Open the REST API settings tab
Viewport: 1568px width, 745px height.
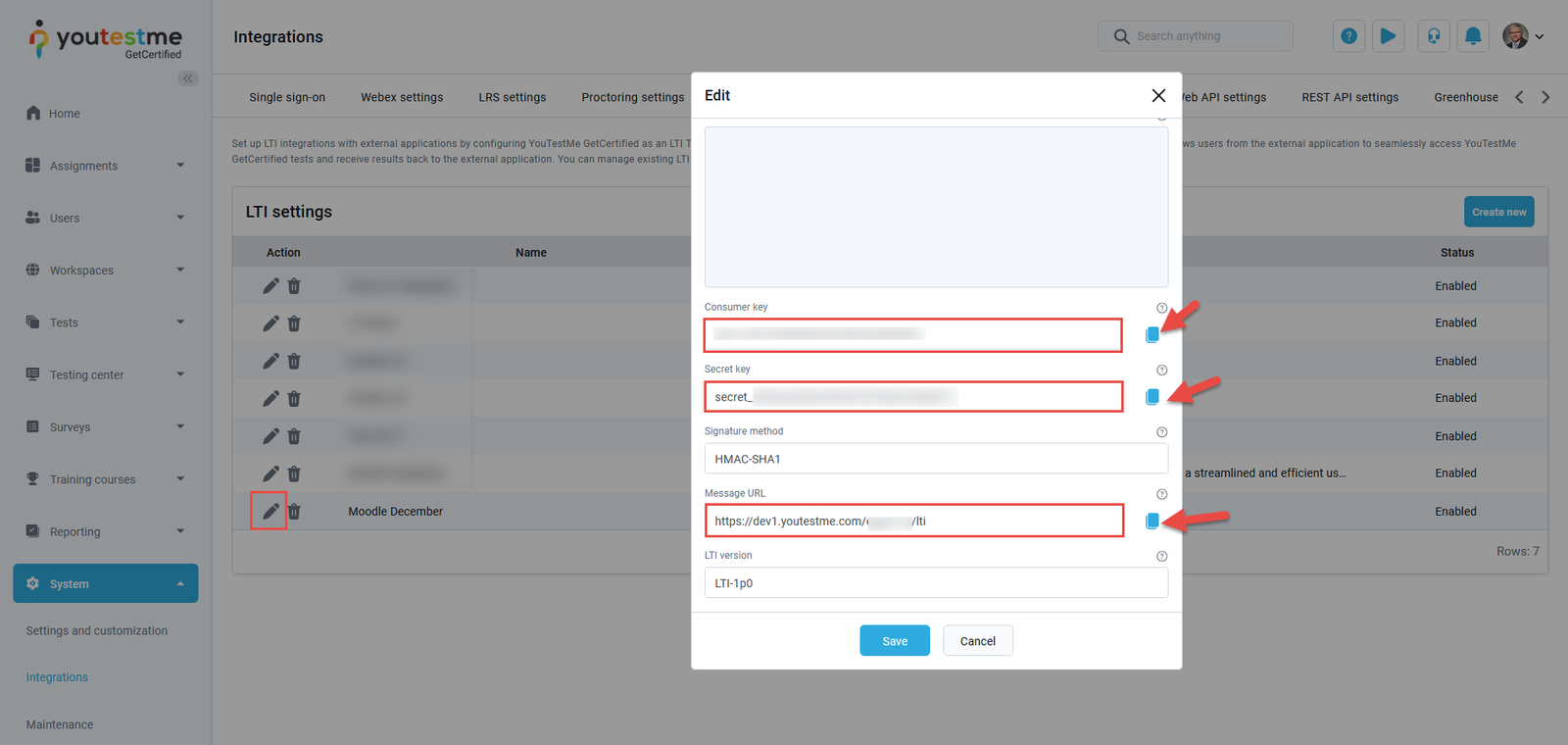click(1349, 97)
